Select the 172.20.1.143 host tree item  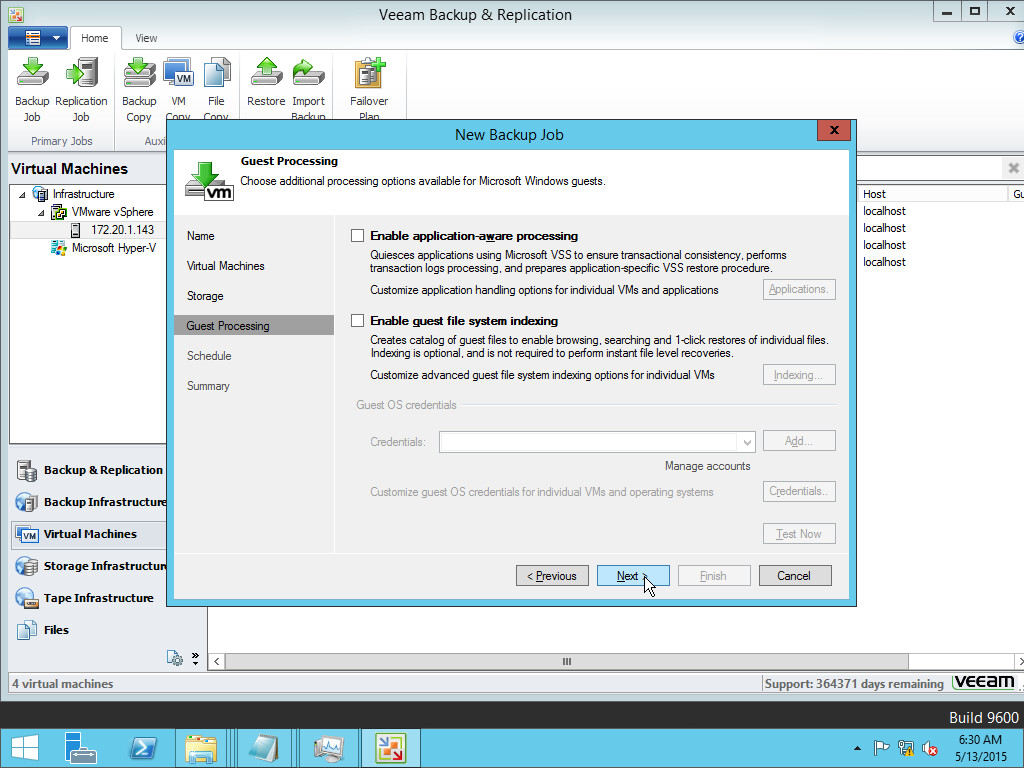pyautogui.click(x=122, y=230)
